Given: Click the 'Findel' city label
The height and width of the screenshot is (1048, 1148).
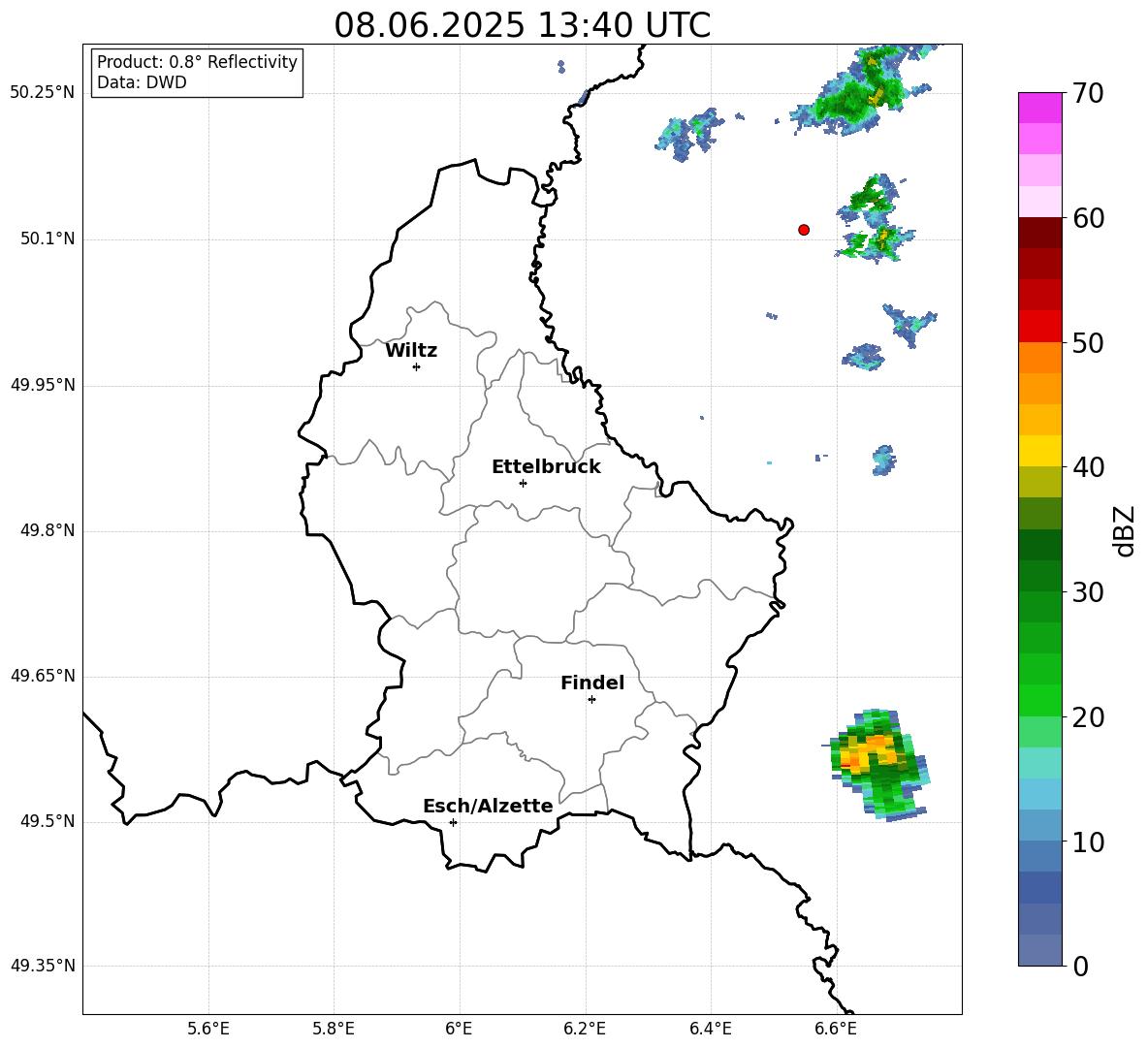Looking at the screenshot, I should click(x=592, y=683).
